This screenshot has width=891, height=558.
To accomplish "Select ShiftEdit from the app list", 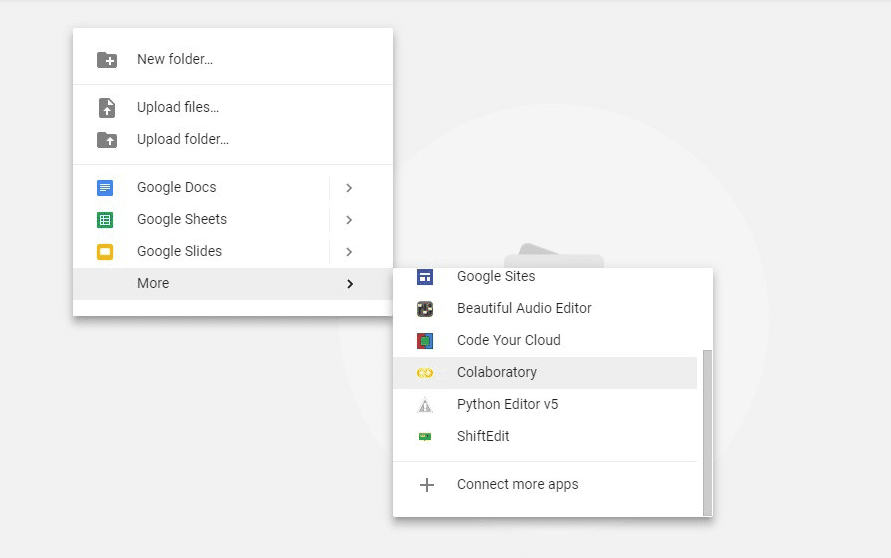I will point(545,436).
